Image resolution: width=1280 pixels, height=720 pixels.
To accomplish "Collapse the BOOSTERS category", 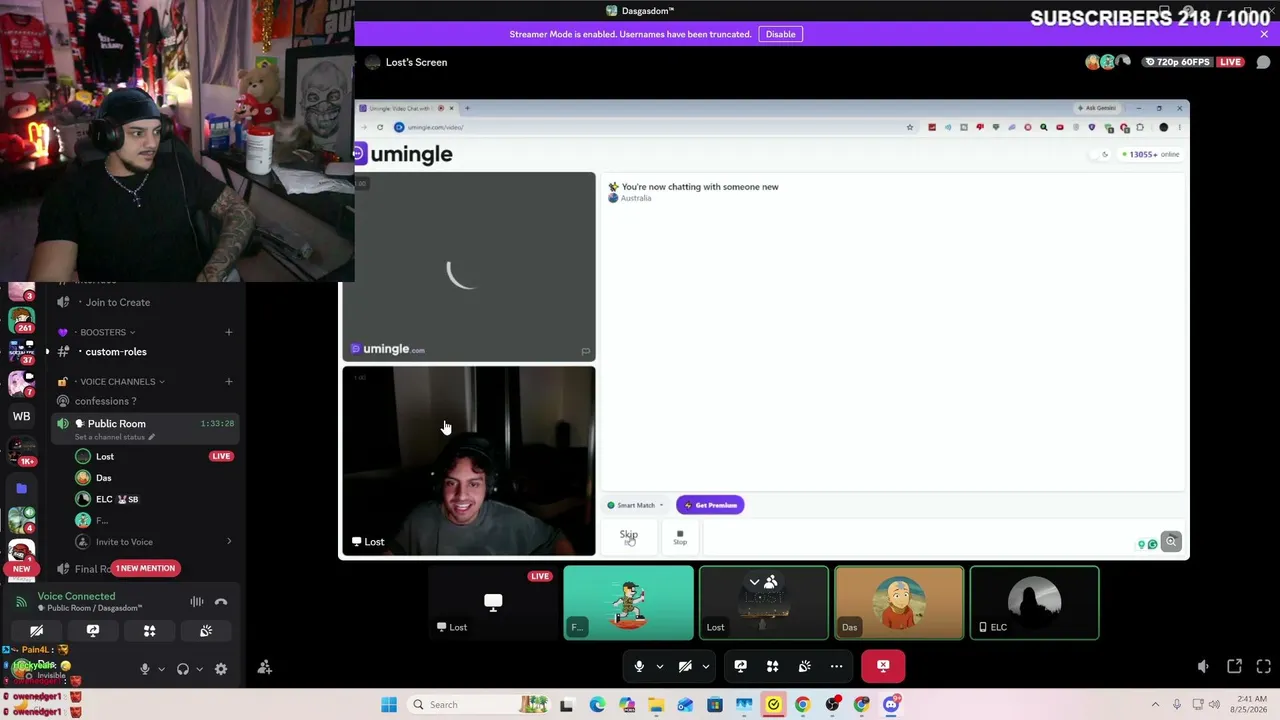I will pos(107,332).
